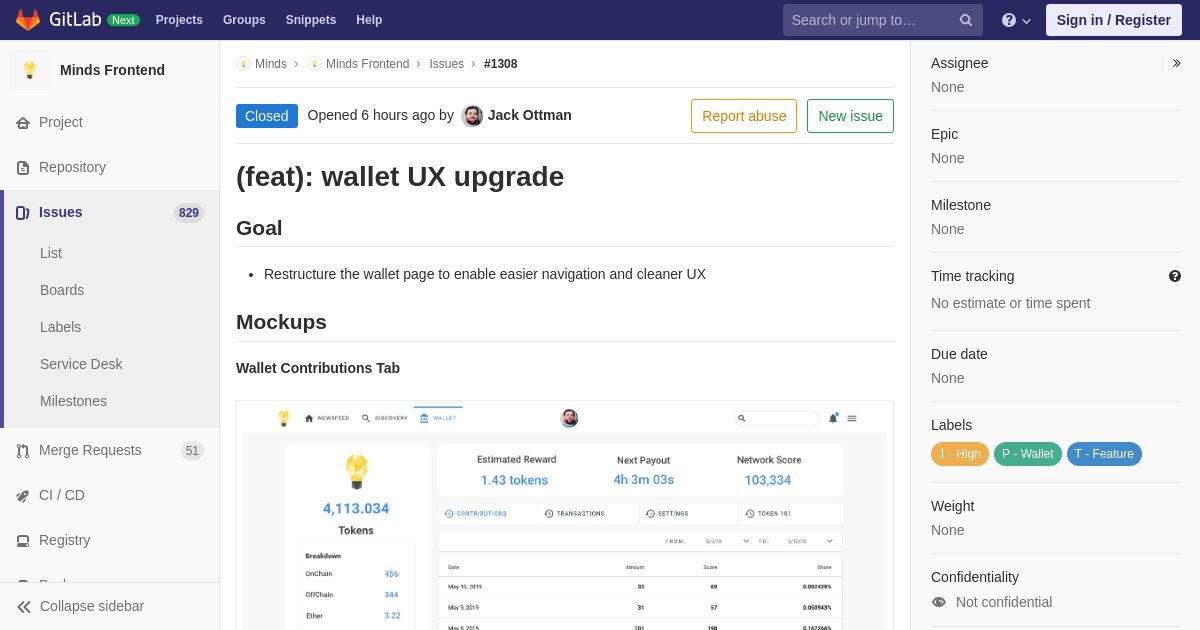
Task: Click the Next badge beside GitLab
Action: coord(123,20)
